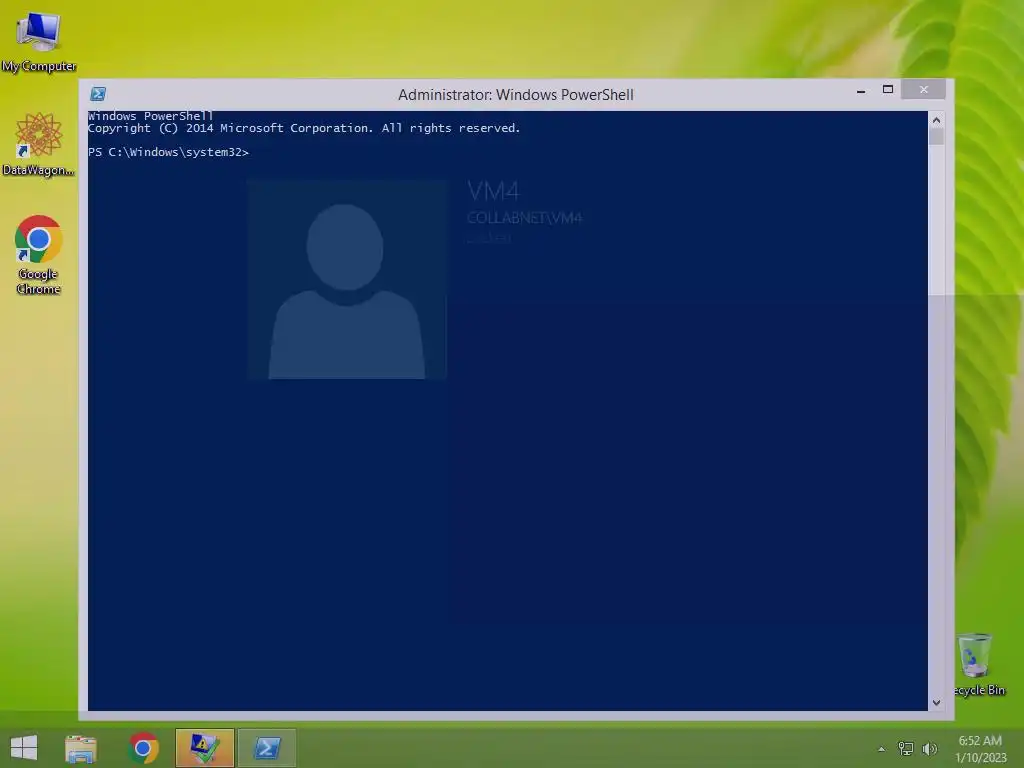Click the PS C:\Windows\system32> prompt line

click(x=168, y=152)
